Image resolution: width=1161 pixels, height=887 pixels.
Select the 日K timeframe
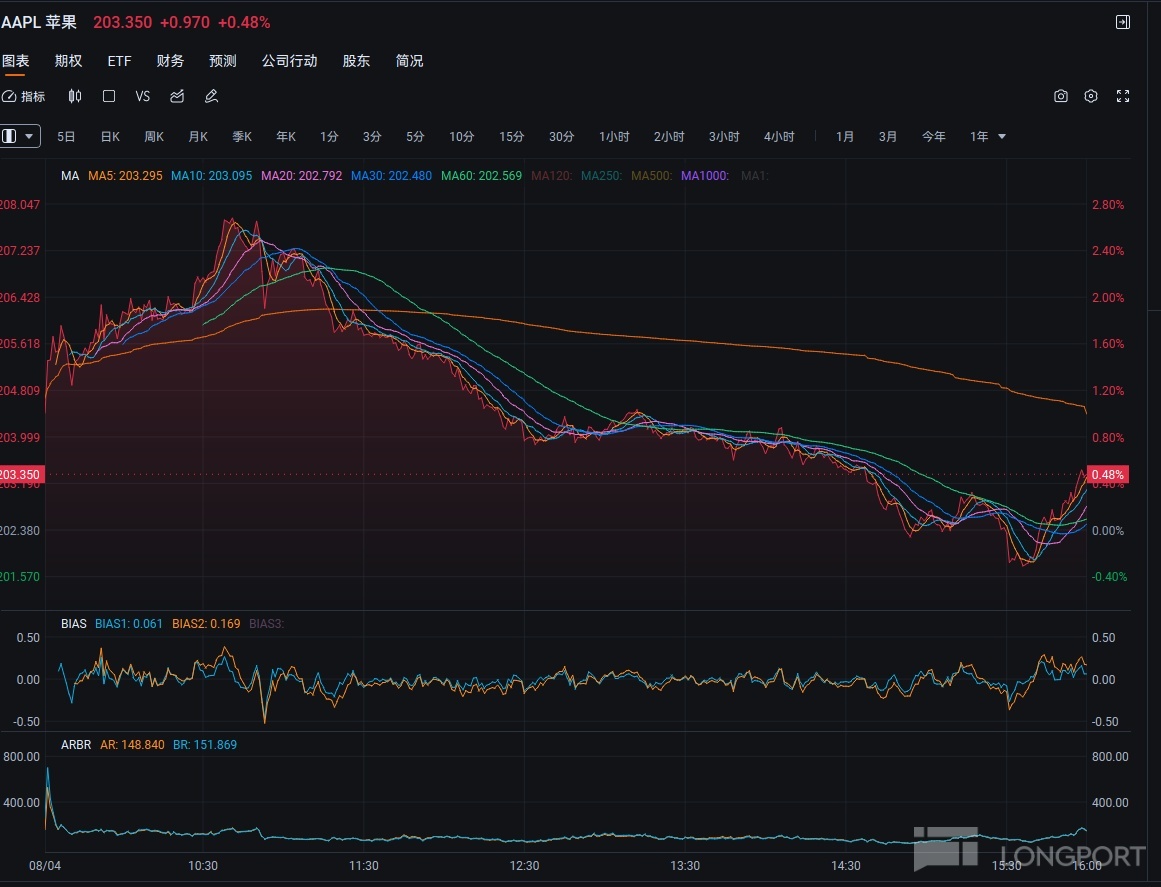[110, 137]
